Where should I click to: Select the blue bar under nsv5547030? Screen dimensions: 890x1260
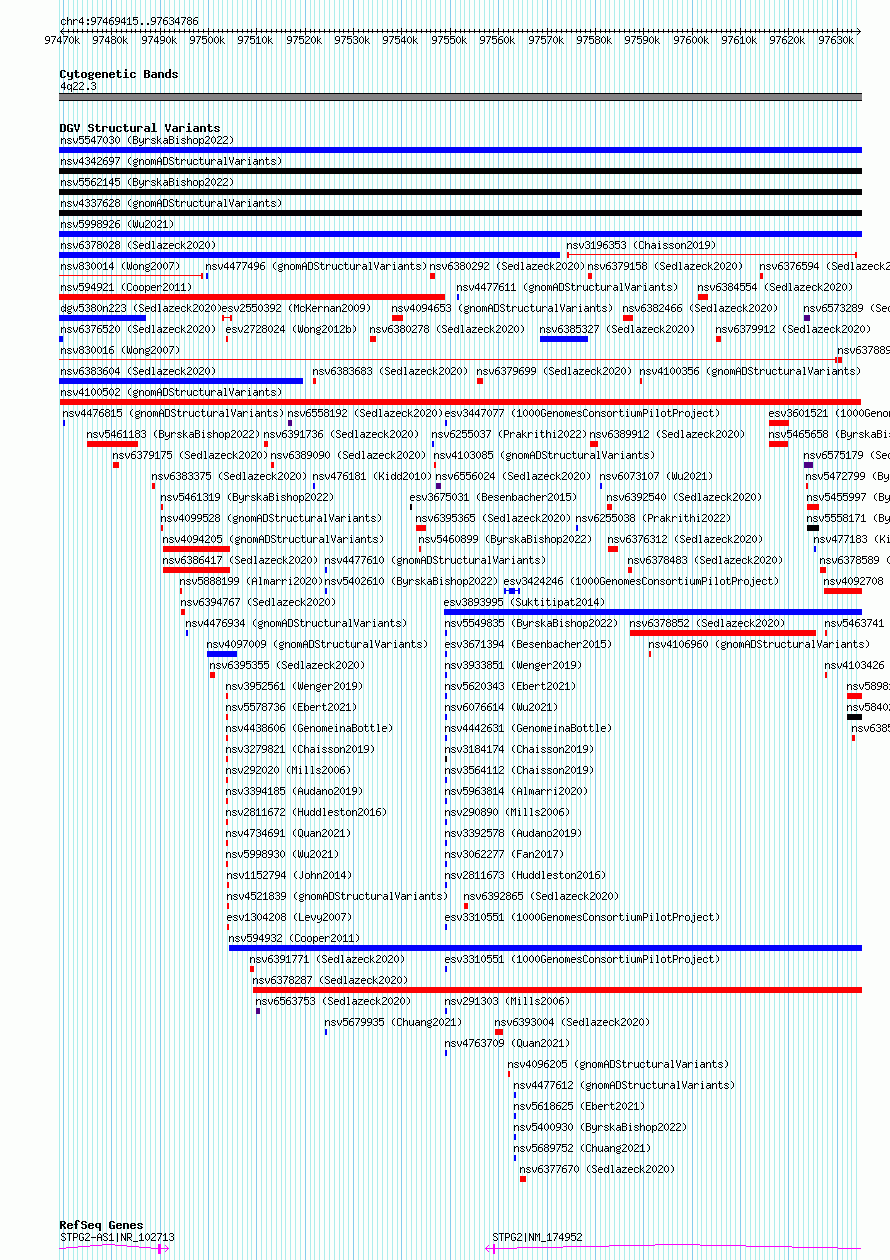(x=460, y=150)
